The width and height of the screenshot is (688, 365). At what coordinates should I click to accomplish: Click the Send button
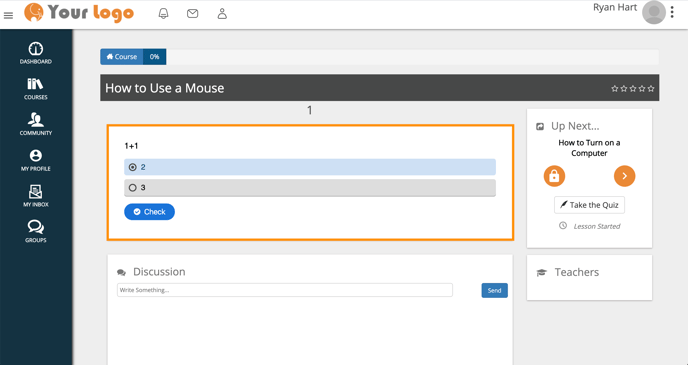494,290
